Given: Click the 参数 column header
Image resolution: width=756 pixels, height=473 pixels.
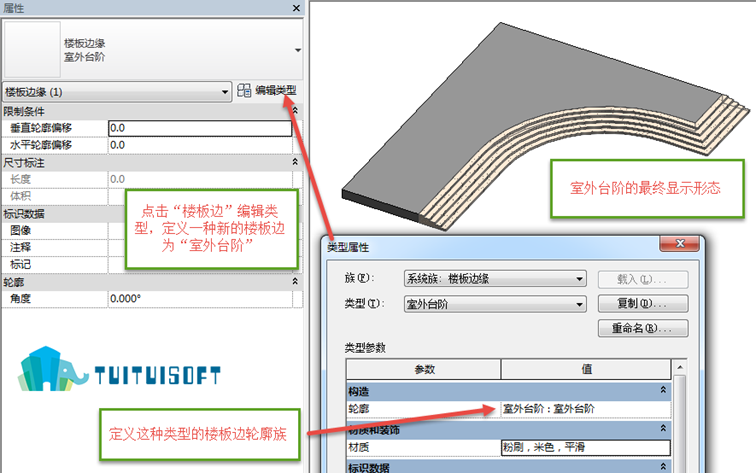Looking at the screenshot, I should [423, 370].
